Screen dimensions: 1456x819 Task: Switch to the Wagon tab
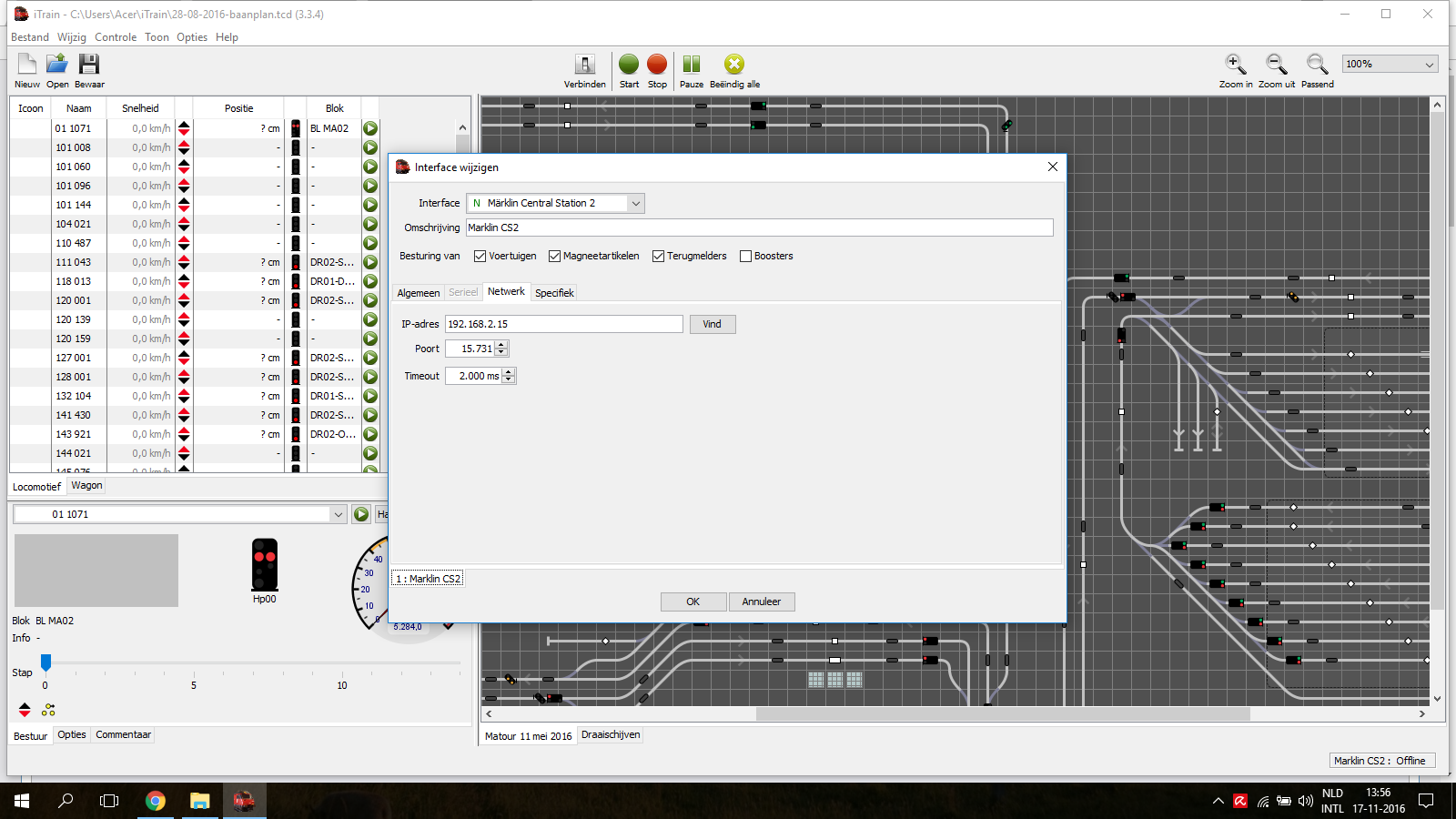(x=86, y=485)
